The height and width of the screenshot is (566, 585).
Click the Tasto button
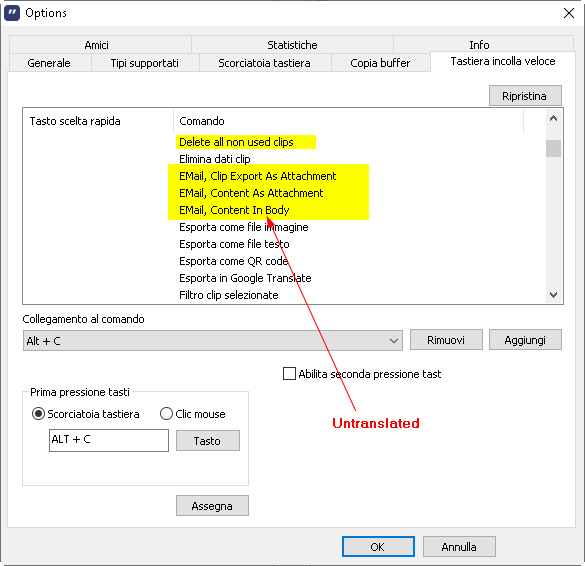(x=207, y=441)
